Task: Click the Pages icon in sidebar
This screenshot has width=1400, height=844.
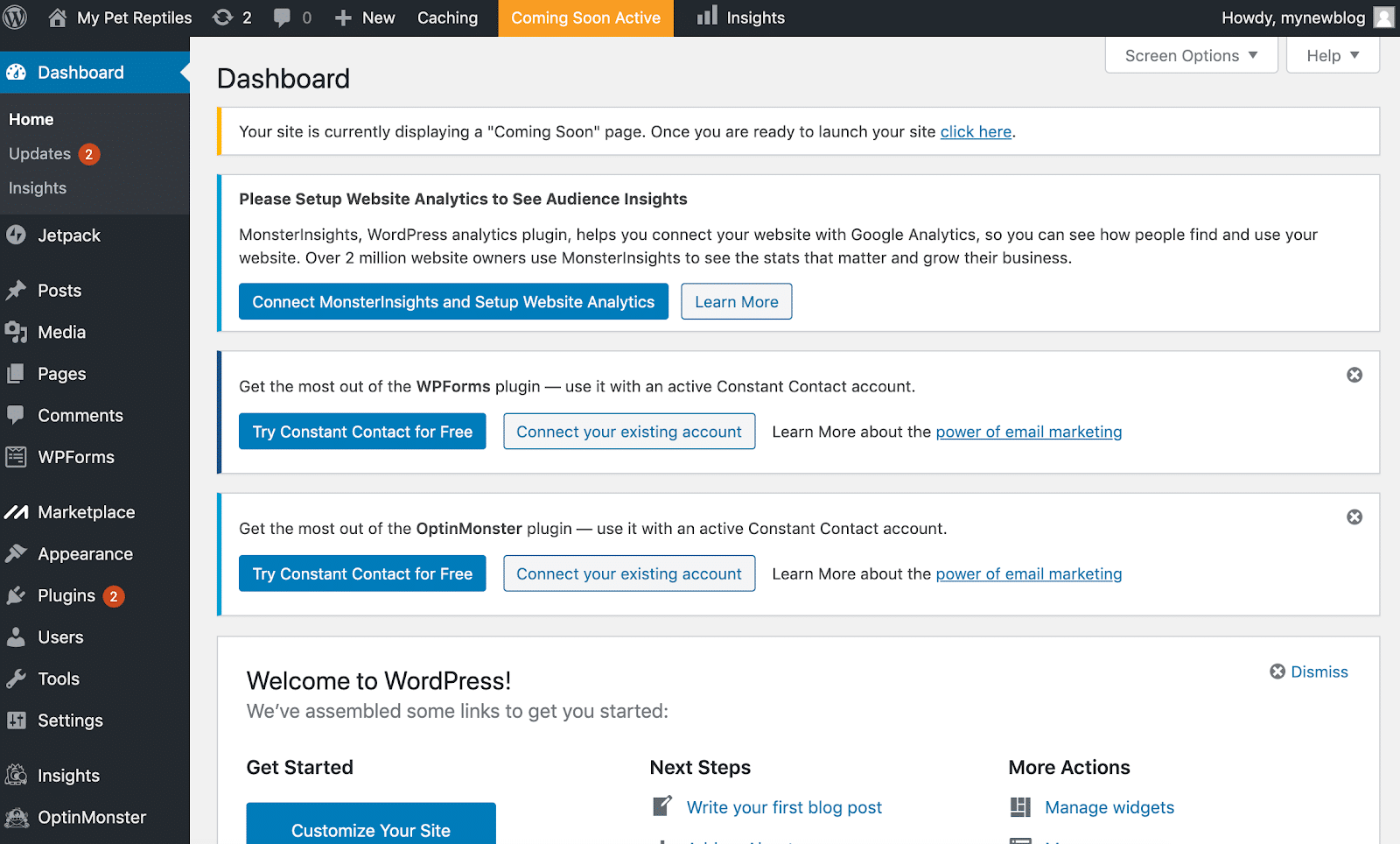Action: coord(16,374)
